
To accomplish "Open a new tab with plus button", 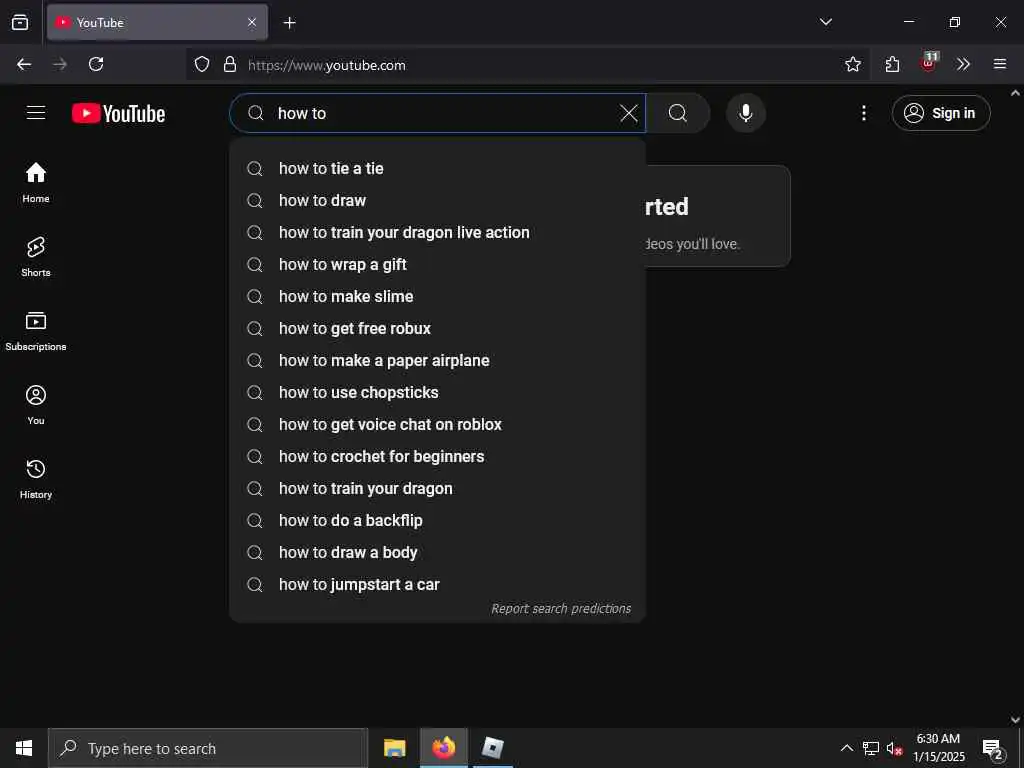I will [289, 23].
